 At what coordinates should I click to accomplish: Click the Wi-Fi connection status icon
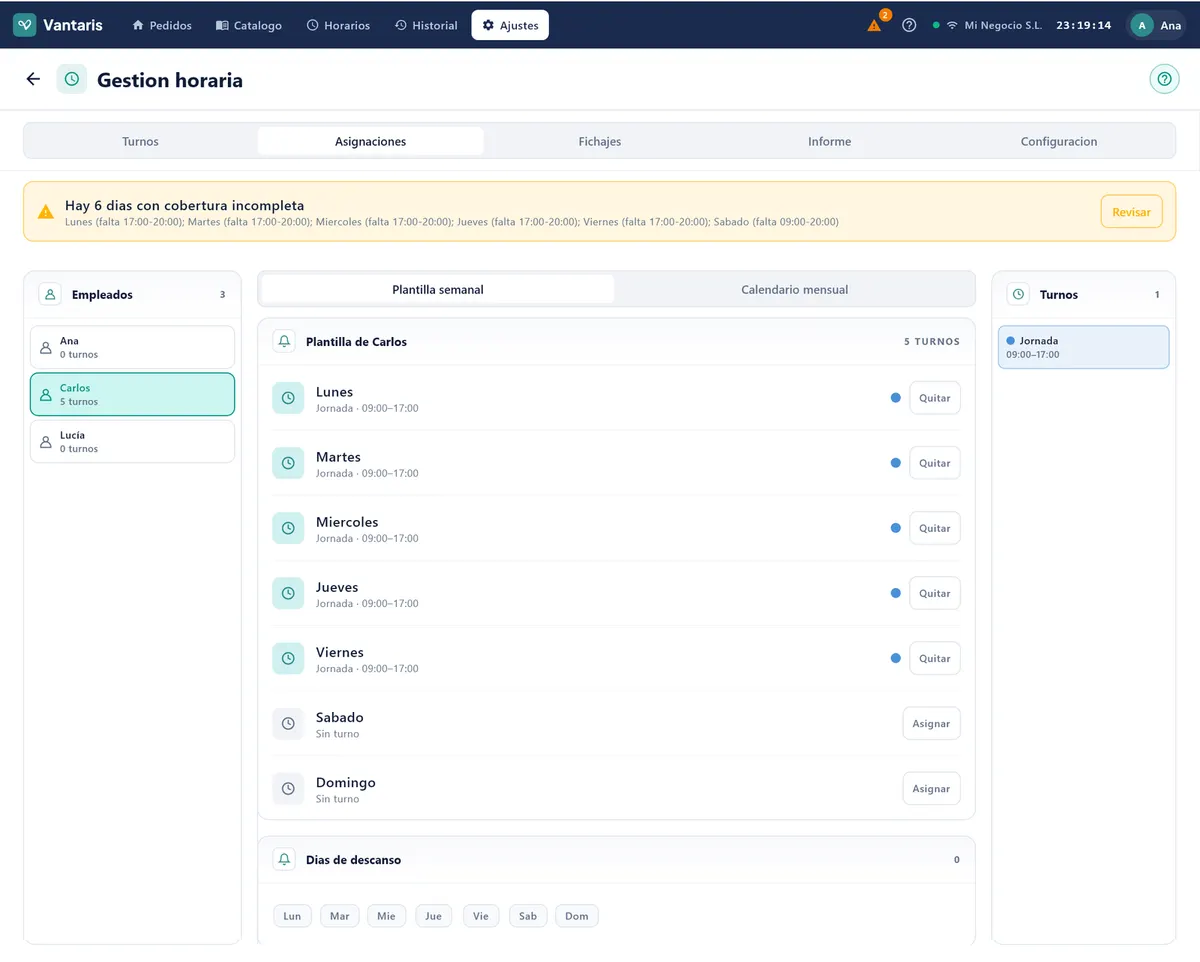coord(952,25)
